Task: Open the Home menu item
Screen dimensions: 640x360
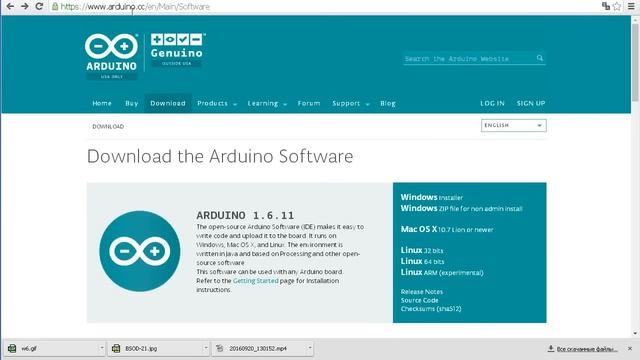Action: [x=102, y=103]
